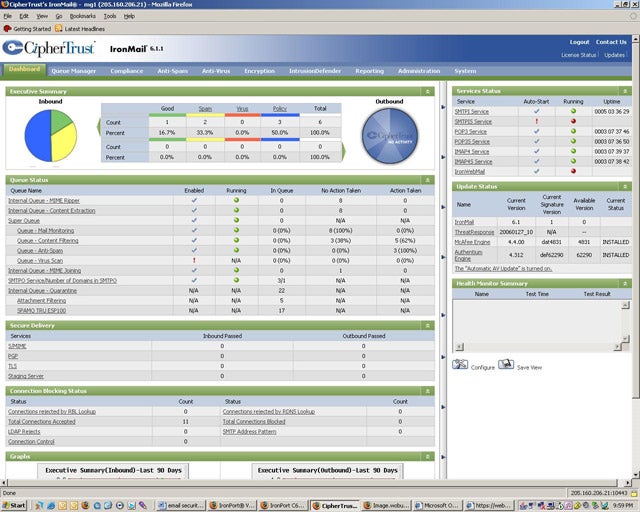Open the License Status link
Screen dimensions: 640x512
(578, 55)
